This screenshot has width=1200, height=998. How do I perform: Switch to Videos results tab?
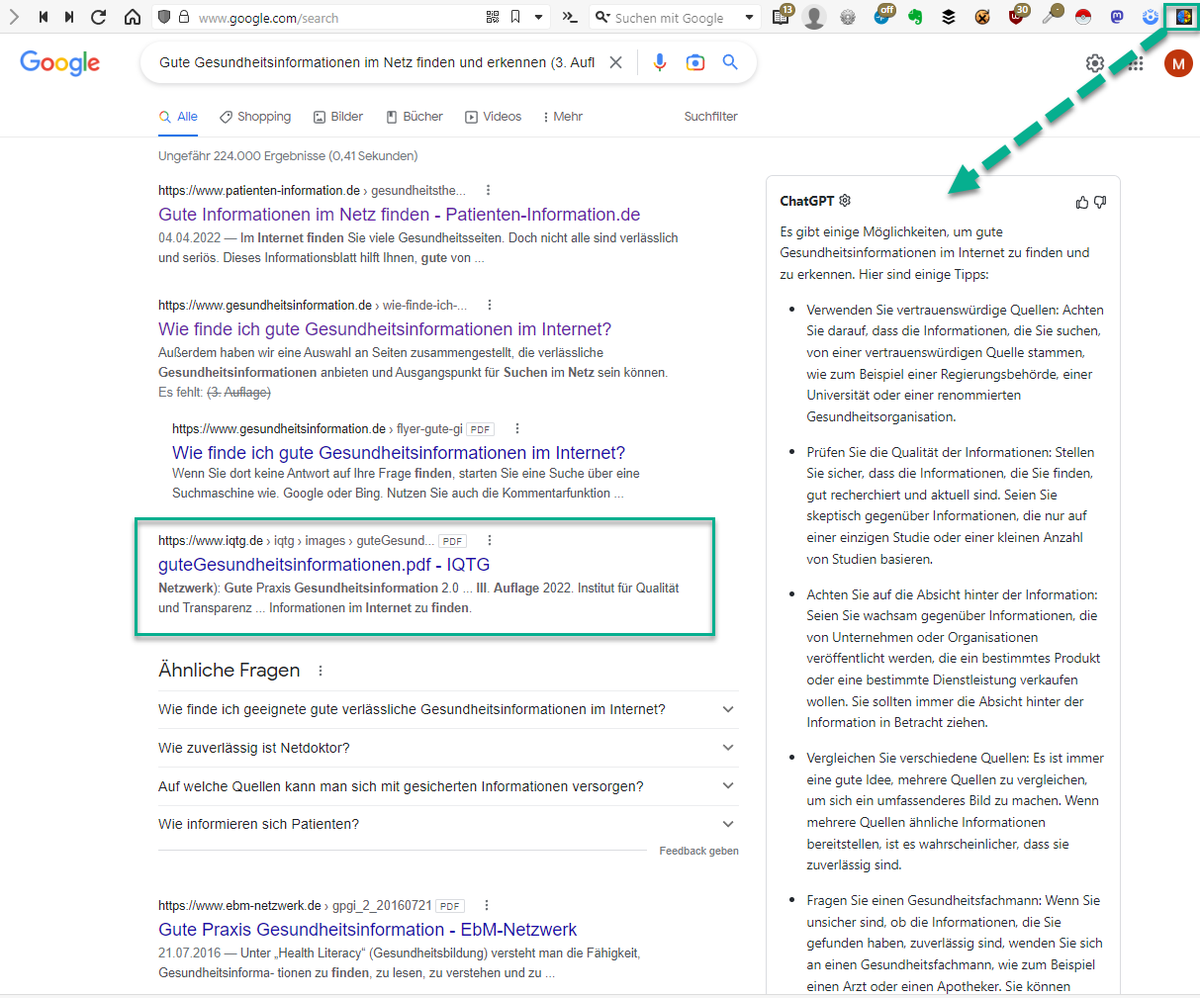pyautogui.click(x=493, y=117)
